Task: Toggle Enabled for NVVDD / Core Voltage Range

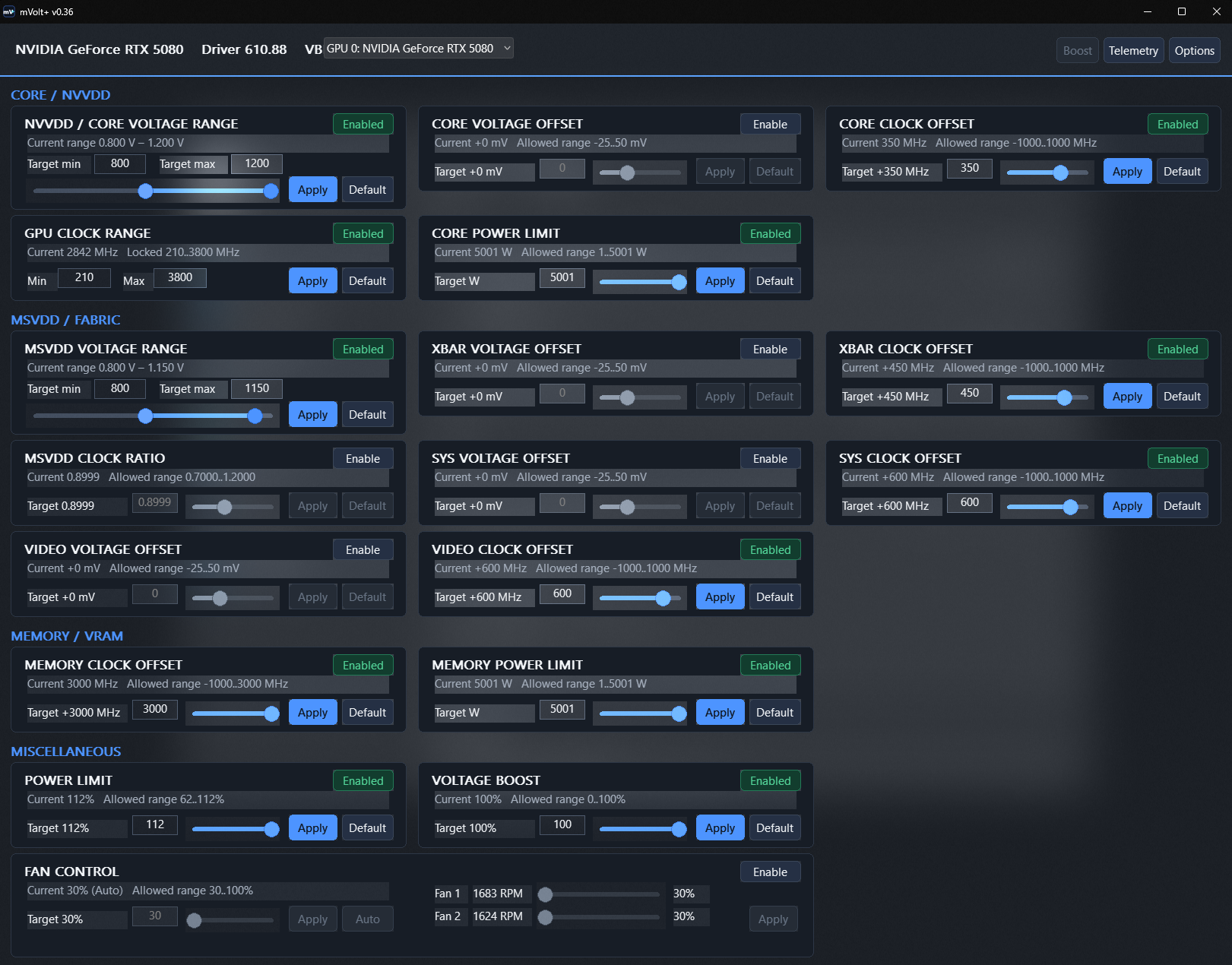Action: tap(363, 125)
